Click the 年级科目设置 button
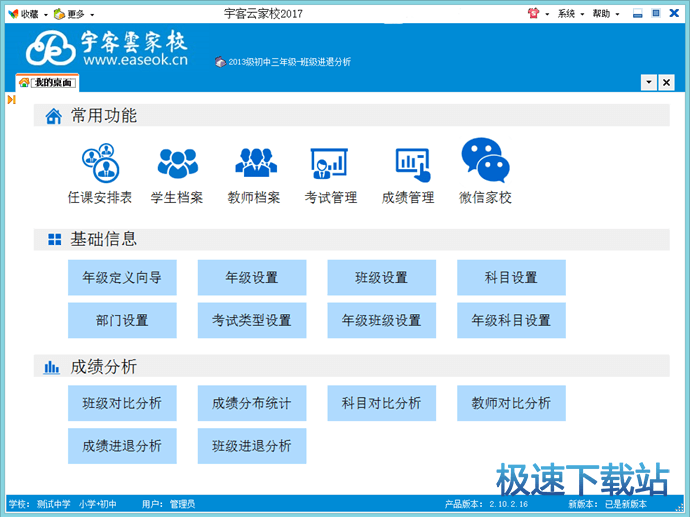690x517 pixels. [511, 320]
